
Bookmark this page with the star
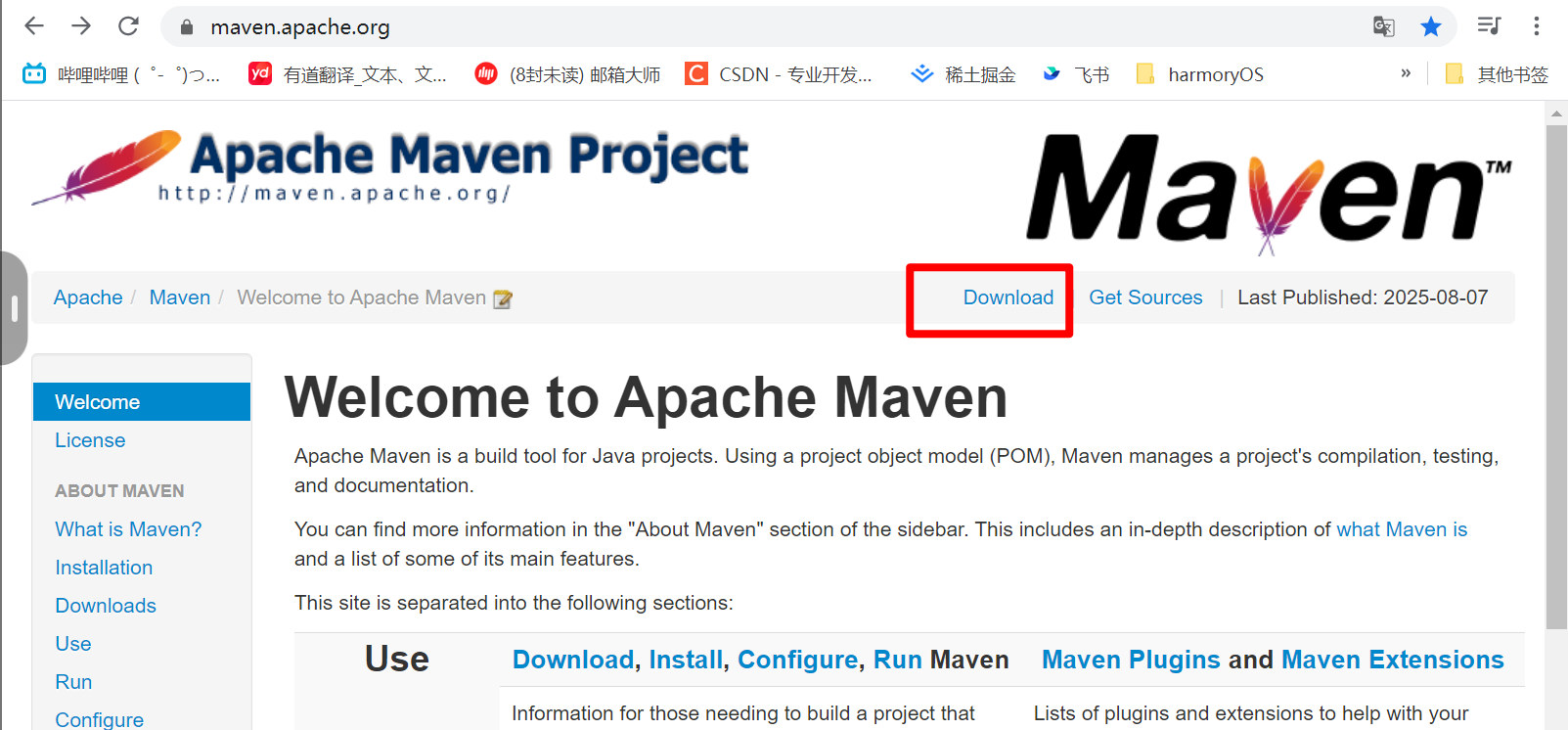1430,26
